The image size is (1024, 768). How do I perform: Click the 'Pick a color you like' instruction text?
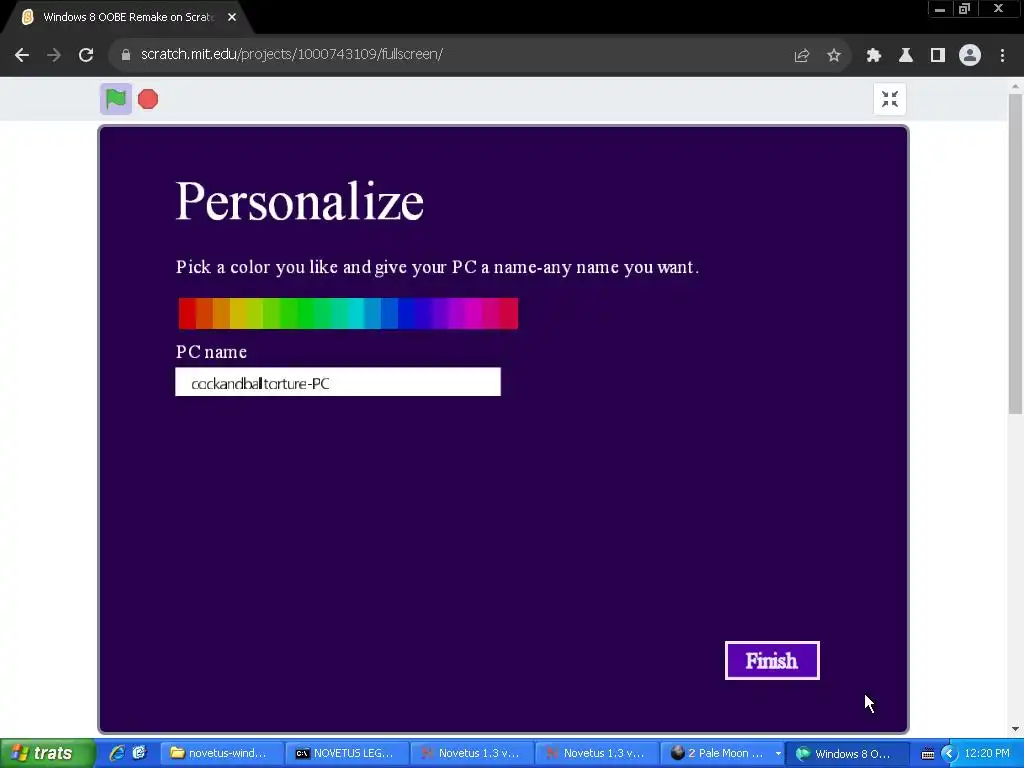click(437, 267)
